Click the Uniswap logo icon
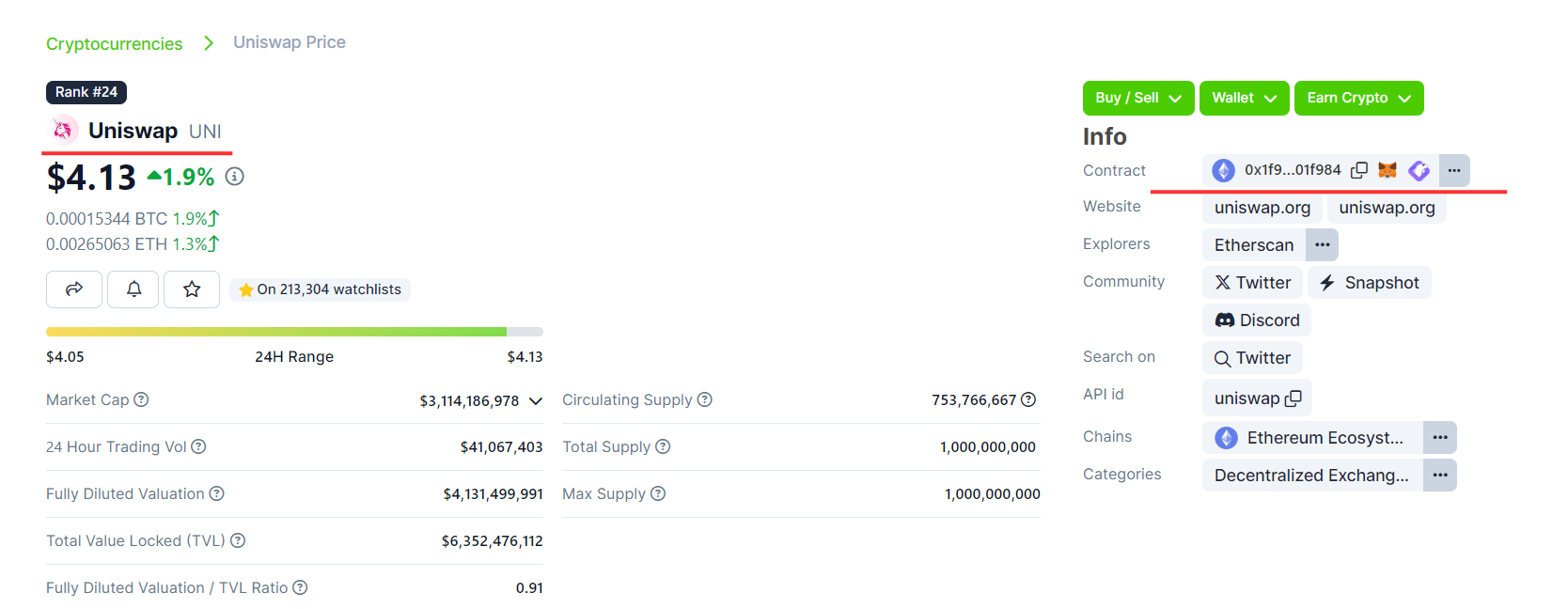 coord(64,130)
